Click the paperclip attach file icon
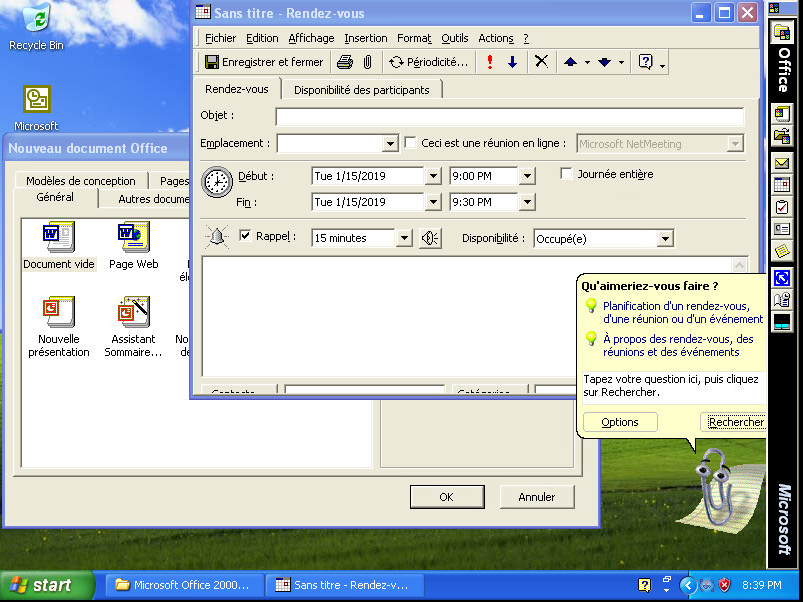 [367, 62]
